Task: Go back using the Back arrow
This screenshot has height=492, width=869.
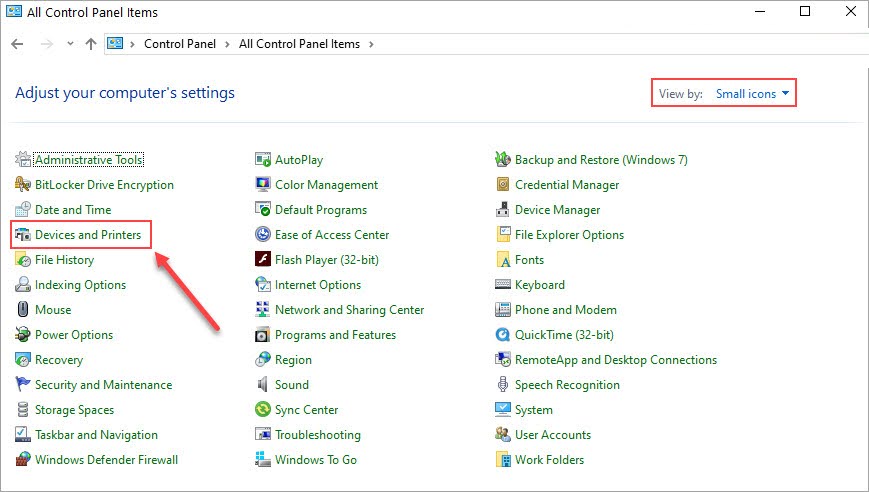Action: pyautogui.click(x=17, y=44)
